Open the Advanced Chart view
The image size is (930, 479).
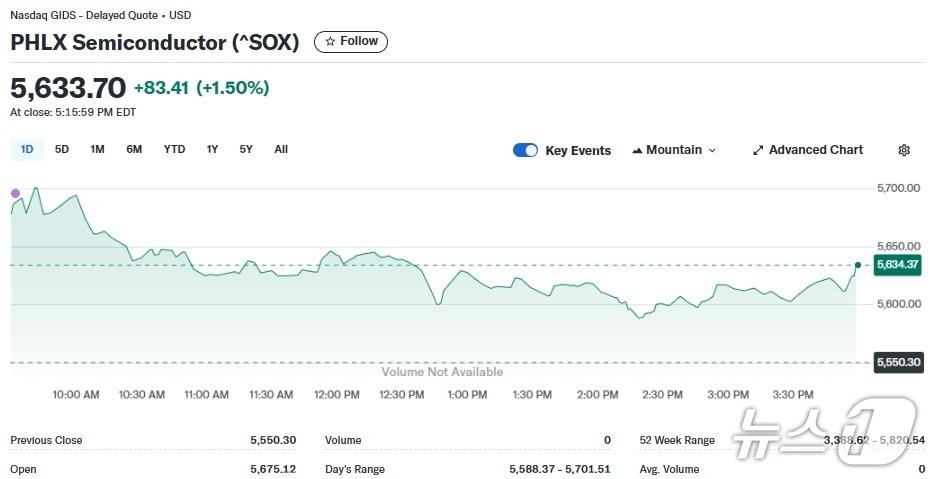tap(815, 150)
